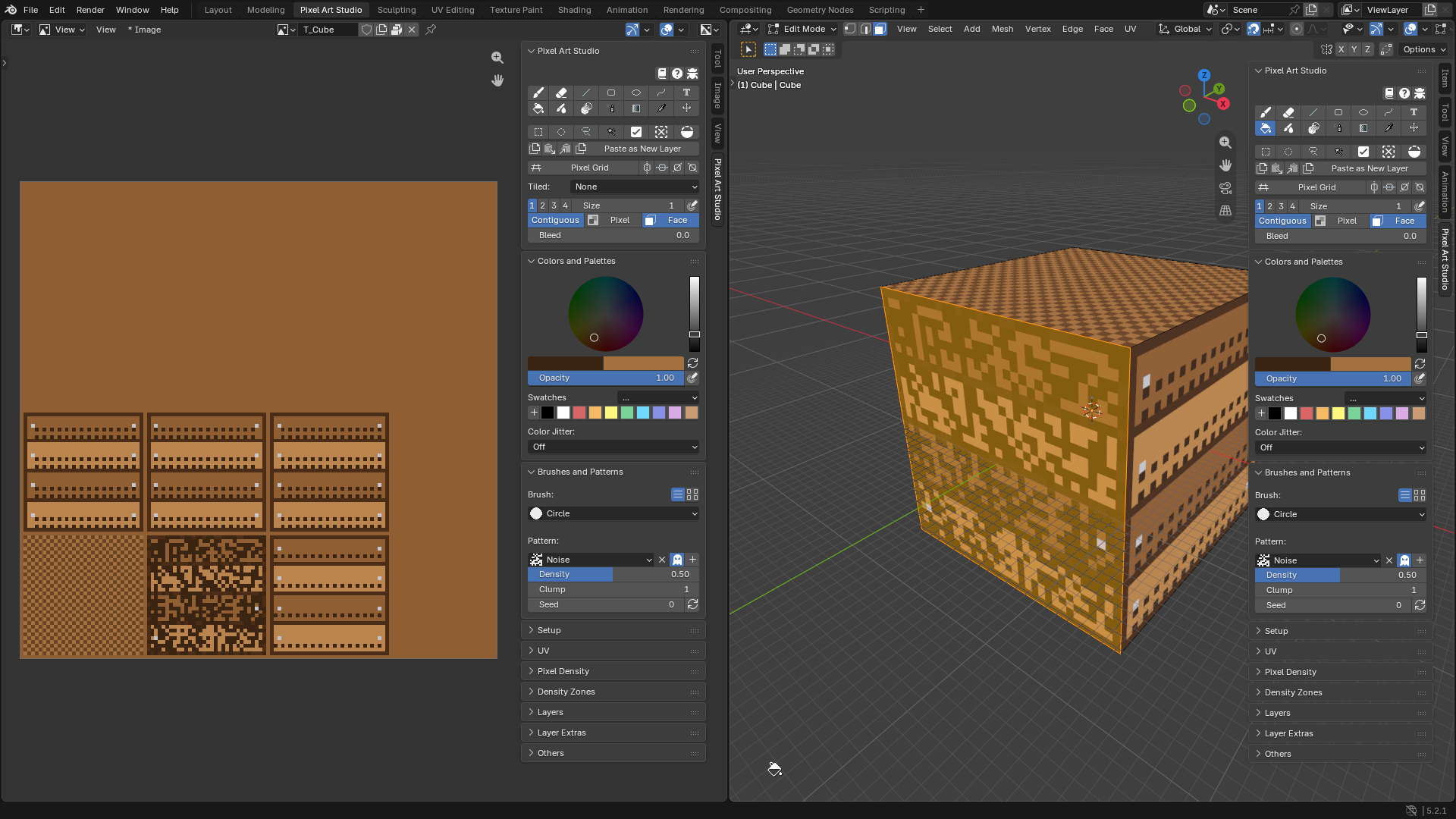1456x819 pixels.
Task: Click the camera view icon in the 3D viewport
Action: [x=1225, y=188]
